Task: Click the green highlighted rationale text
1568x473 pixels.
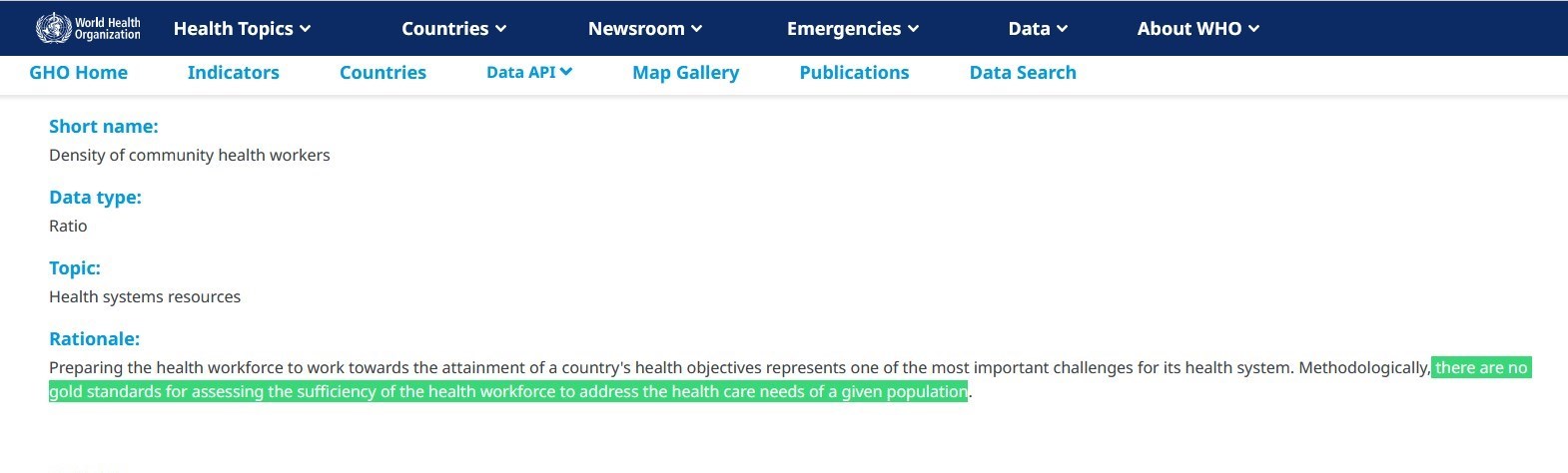Action: coord(507,391)
